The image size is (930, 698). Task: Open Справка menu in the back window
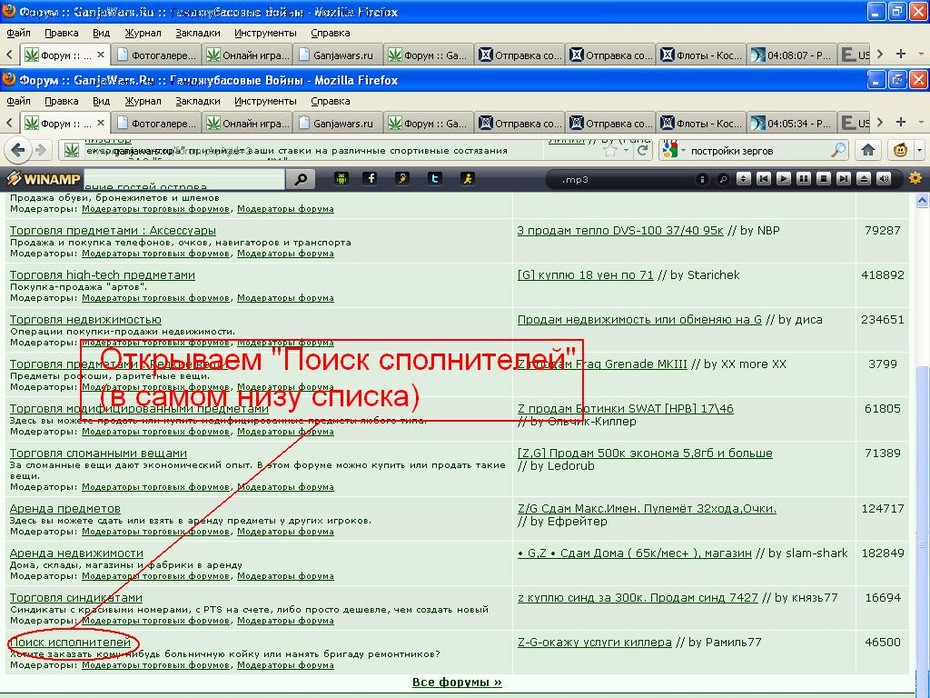[x=330, y=33]
